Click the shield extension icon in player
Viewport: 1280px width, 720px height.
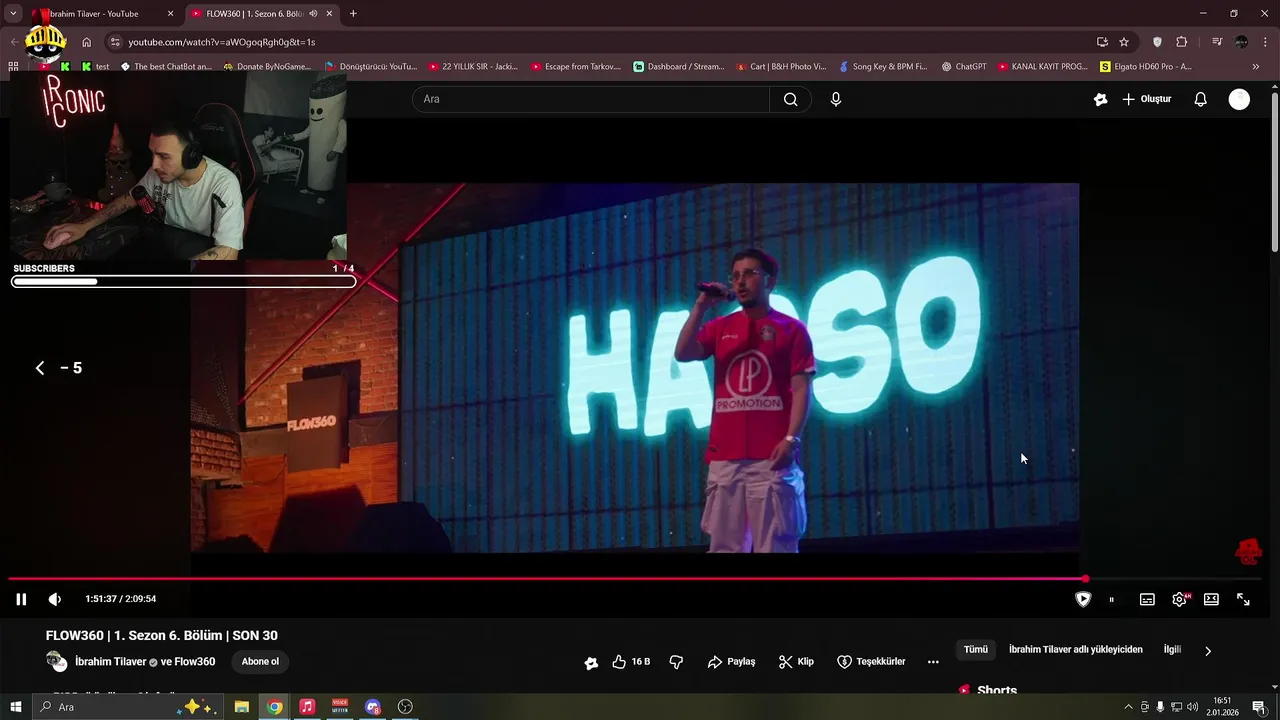coord(1083,599)
